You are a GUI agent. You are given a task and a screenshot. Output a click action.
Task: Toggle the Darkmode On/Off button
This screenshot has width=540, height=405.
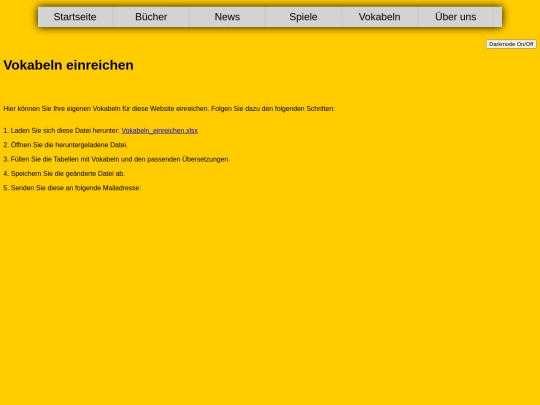click(x=511, y=44)
